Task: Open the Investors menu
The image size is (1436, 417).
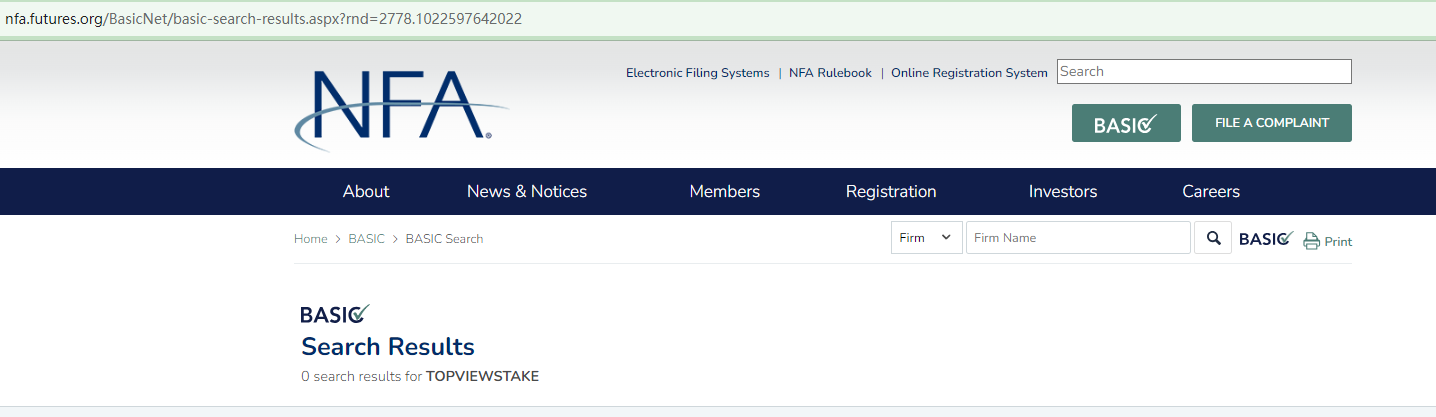Action: [1062, 191]
